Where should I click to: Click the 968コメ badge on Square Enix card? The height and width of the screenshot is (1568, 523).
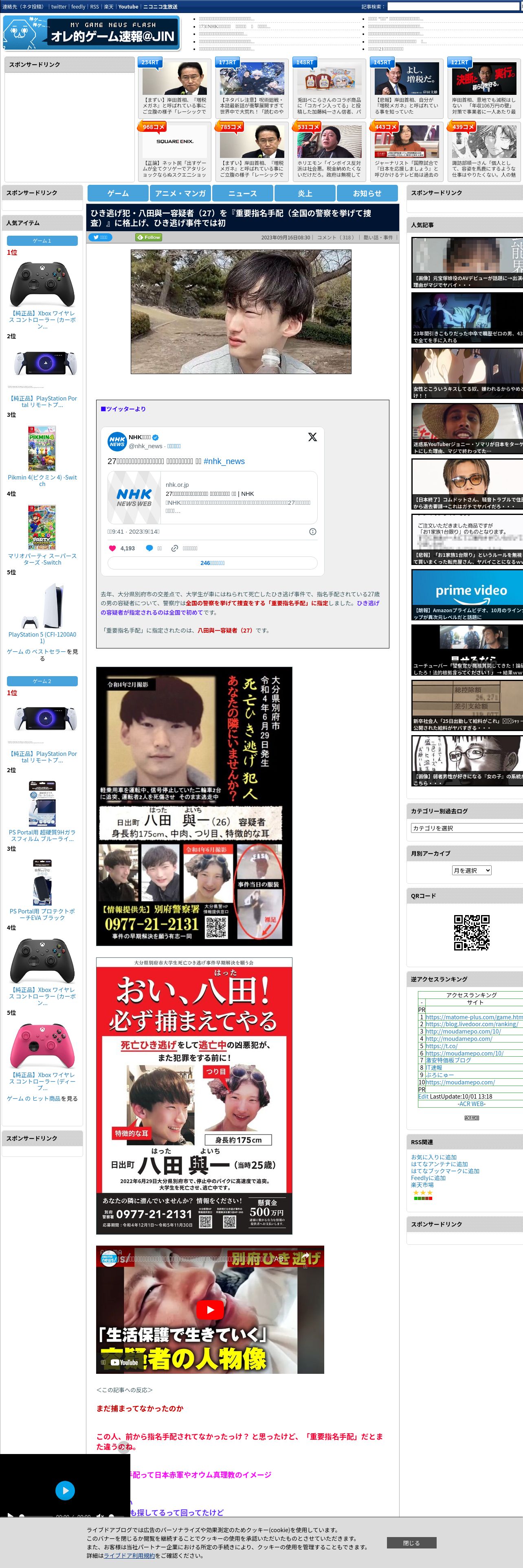153,127
